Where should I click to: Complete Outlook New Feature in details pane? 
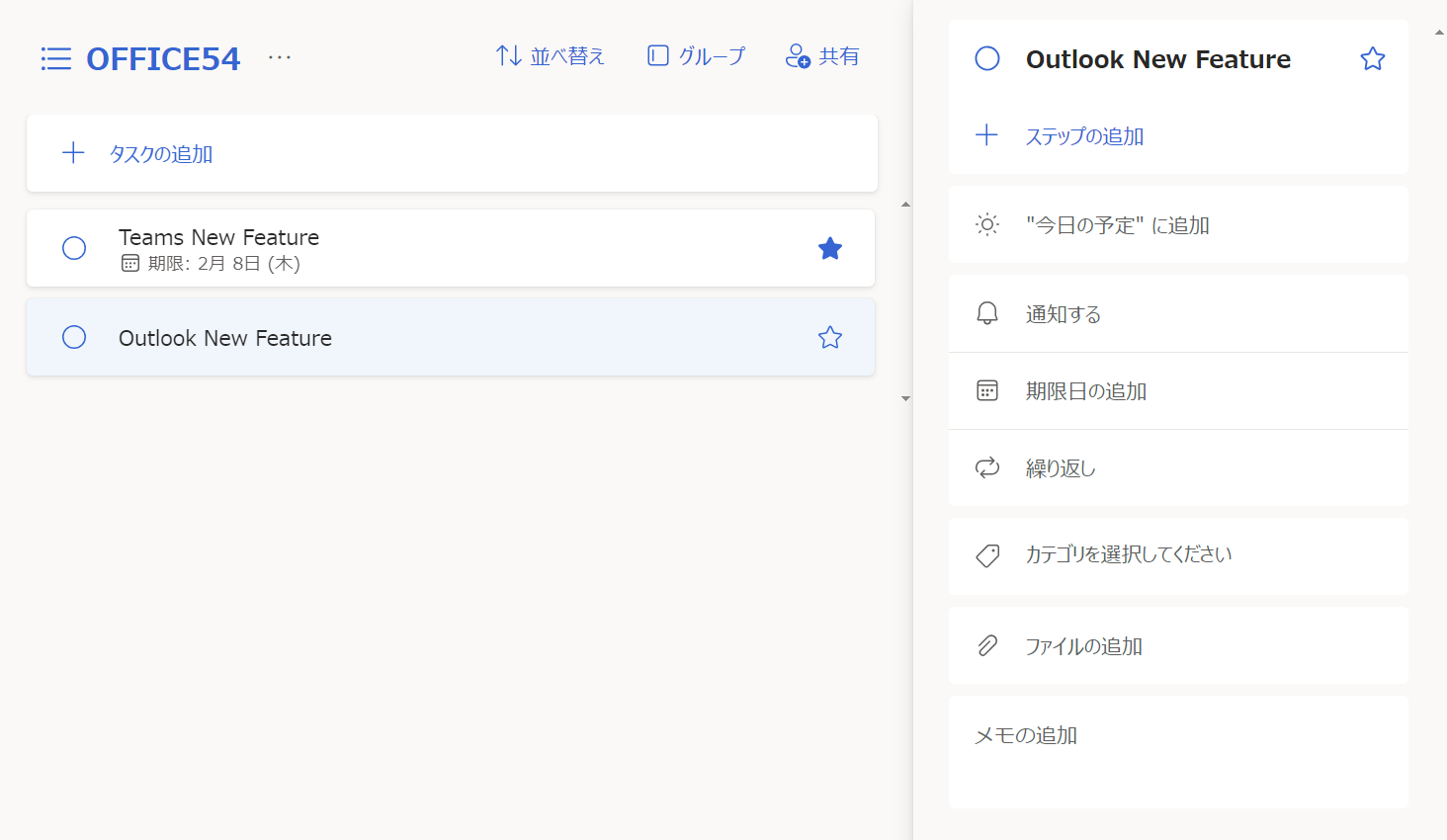(x=987, y=58)
